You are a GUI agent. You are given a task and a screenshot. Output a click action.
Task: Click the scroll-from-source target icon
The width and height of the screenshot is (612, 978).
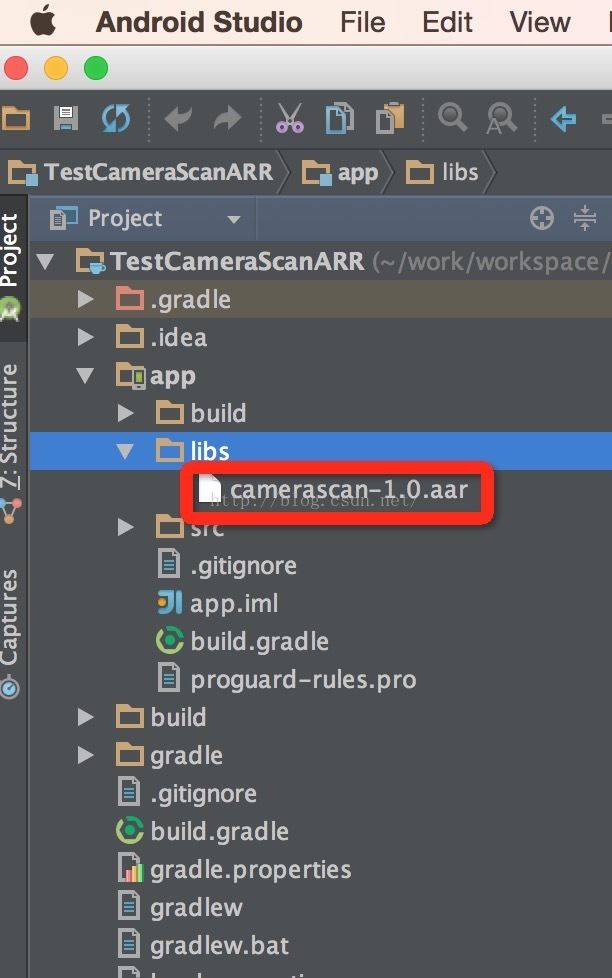pyautogui.click(x=542, y=218)
